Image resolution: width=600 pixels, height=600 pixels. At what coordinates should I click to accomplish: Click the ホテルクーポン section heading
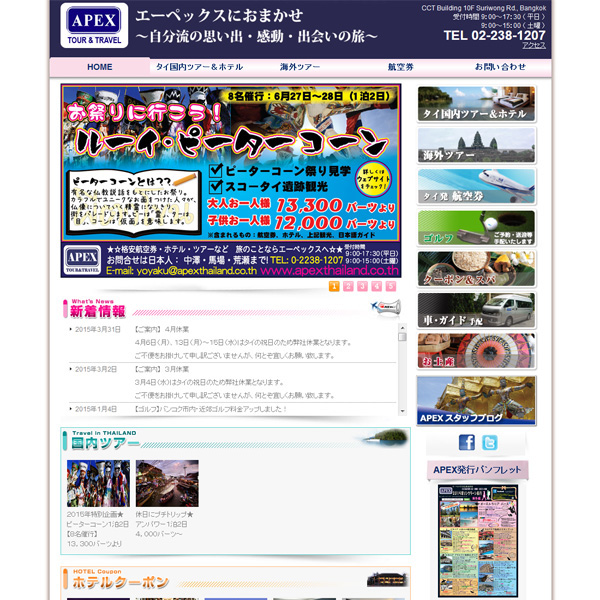(x=121, y=582)
